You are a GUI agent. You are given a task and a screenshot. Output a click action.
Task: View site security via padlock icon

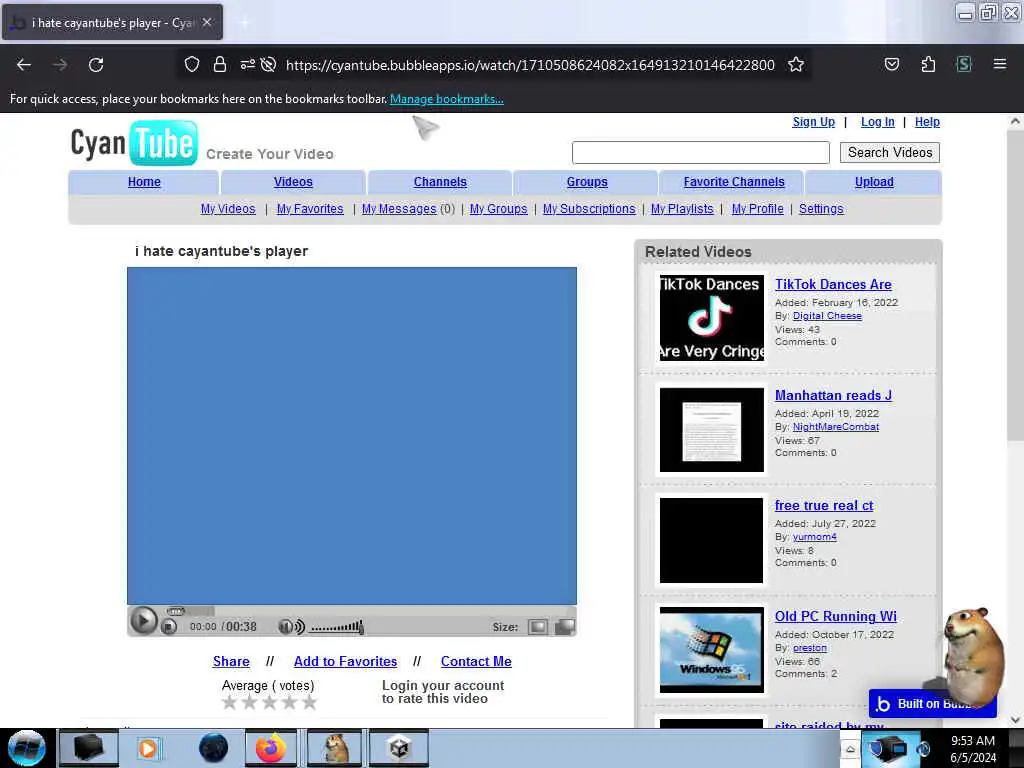[x=220, y=65]
